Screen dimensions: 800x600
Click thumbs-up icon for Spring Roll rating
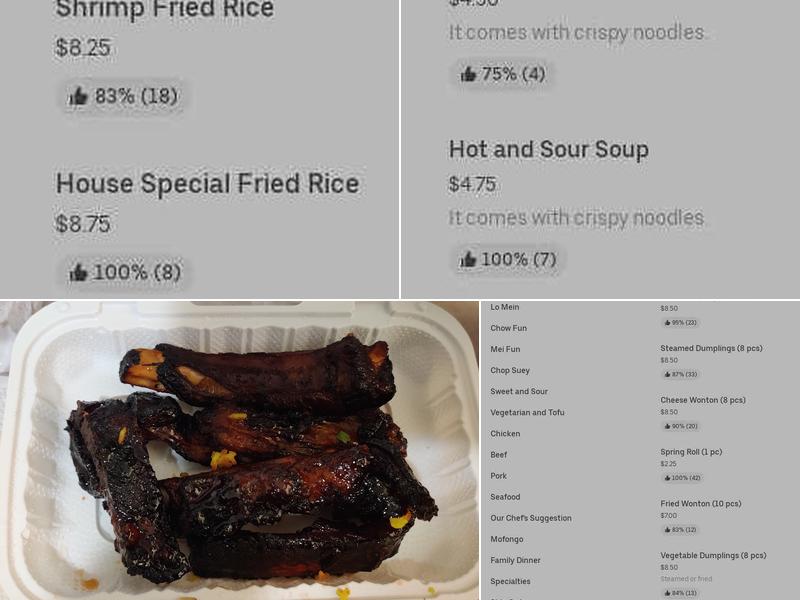coord(667,478)
